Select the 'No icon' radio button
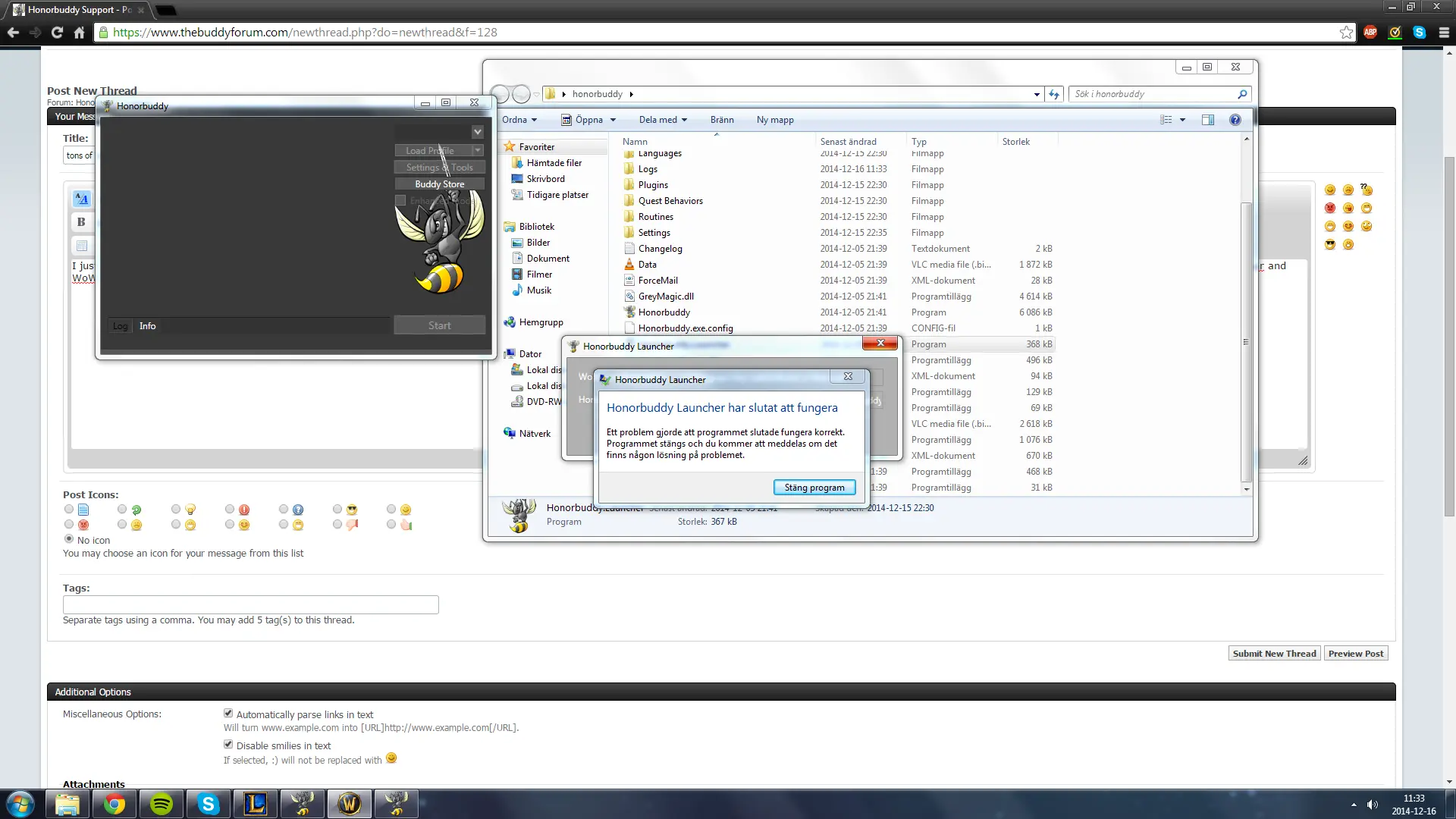1456x819 pixels. (x=69, y=539)
